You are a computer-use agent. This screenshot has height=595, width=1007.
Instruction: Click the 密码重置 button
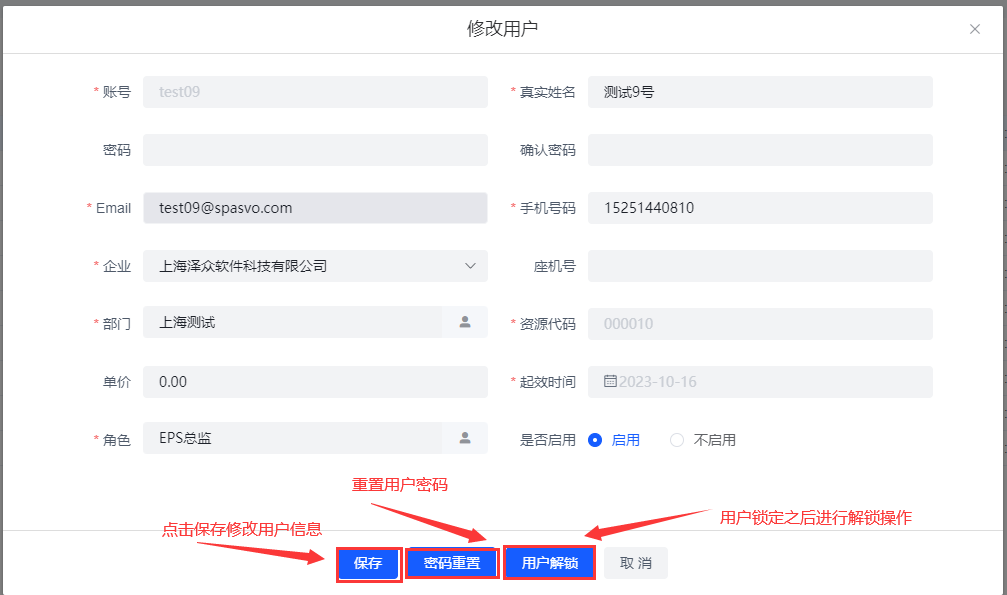pyautogui.click(x=452, y=563)
